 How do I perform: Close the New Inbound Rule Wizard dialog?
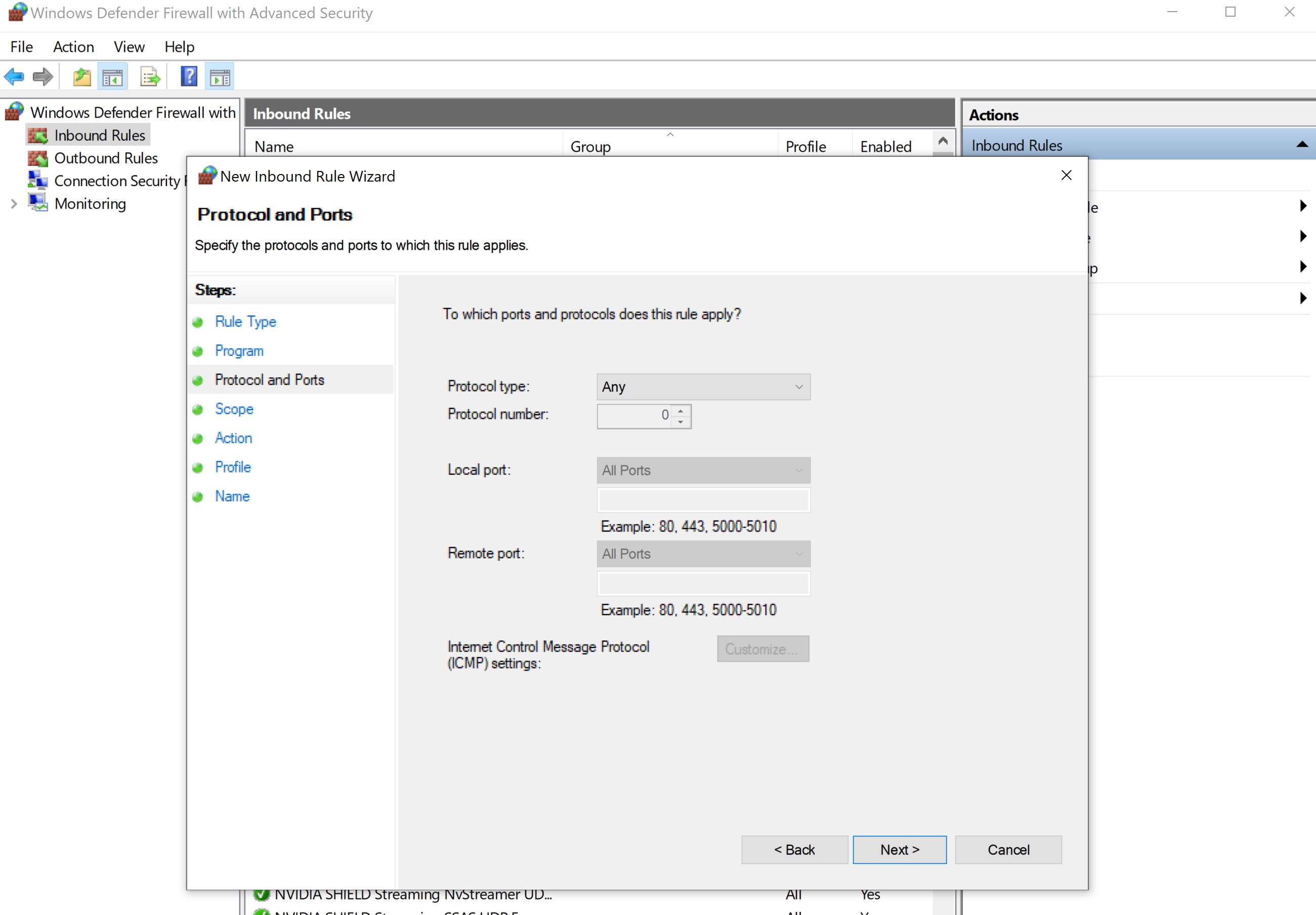point(1066,176)
